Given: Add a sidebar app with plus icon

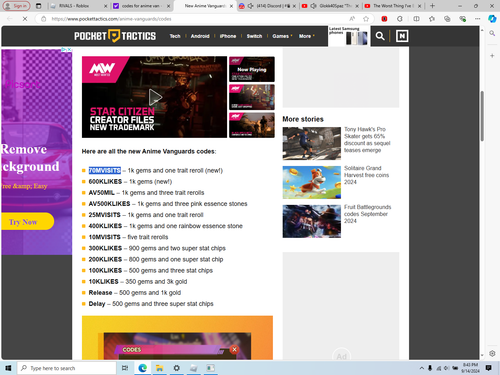Looking at the screenshot, I should [x=492, y=56].
